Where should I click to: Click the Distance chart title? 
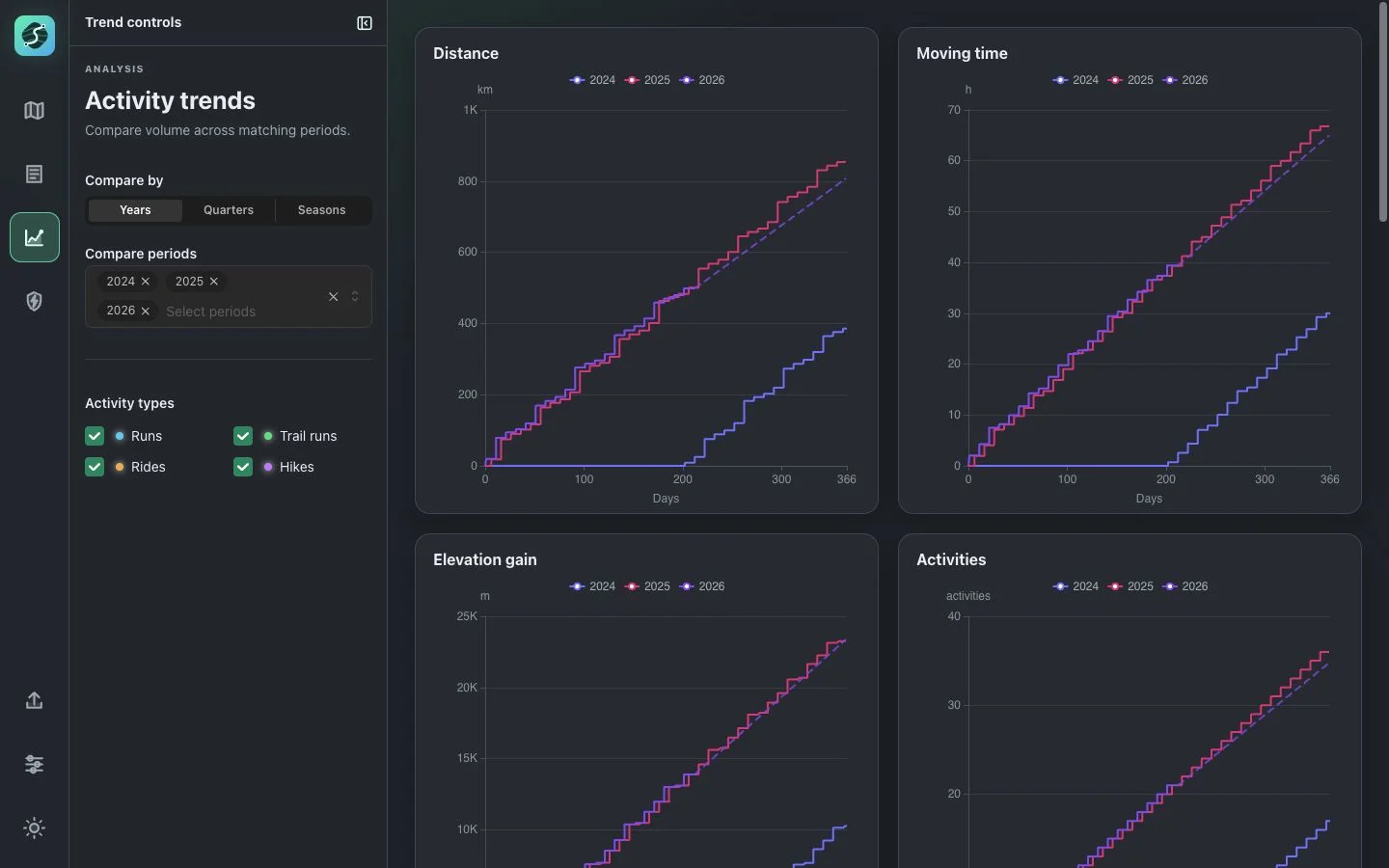click(x=466, y=54)
